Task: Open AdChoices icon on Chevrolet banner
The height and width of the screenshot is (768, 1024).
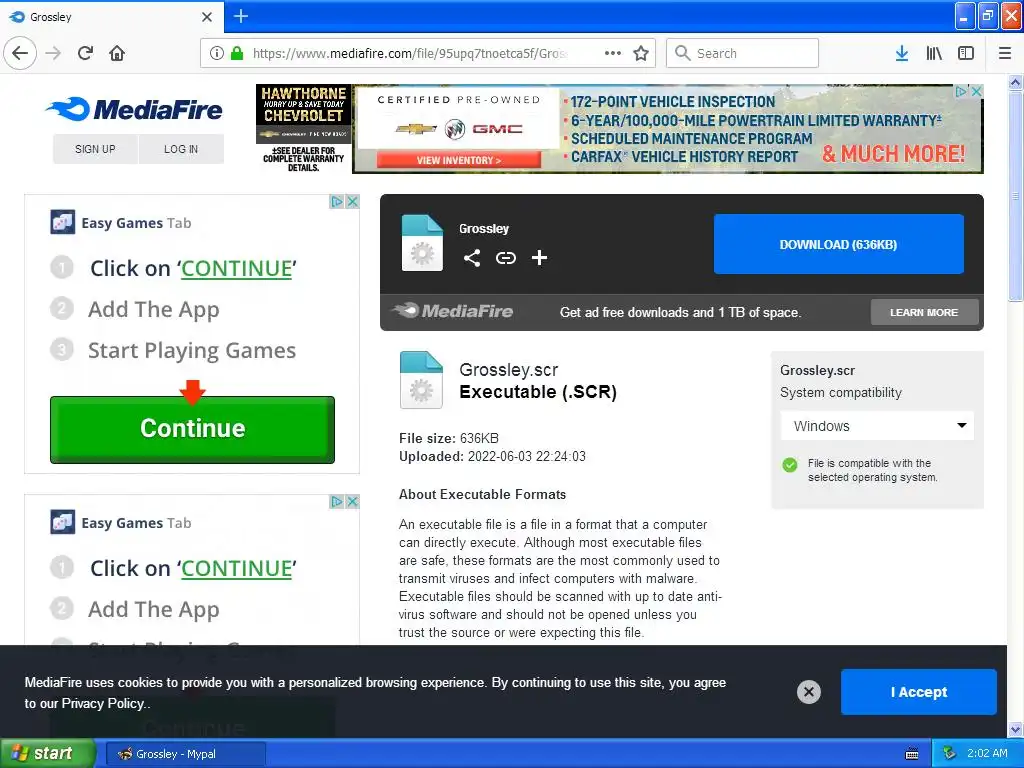Action: point(961,91)
